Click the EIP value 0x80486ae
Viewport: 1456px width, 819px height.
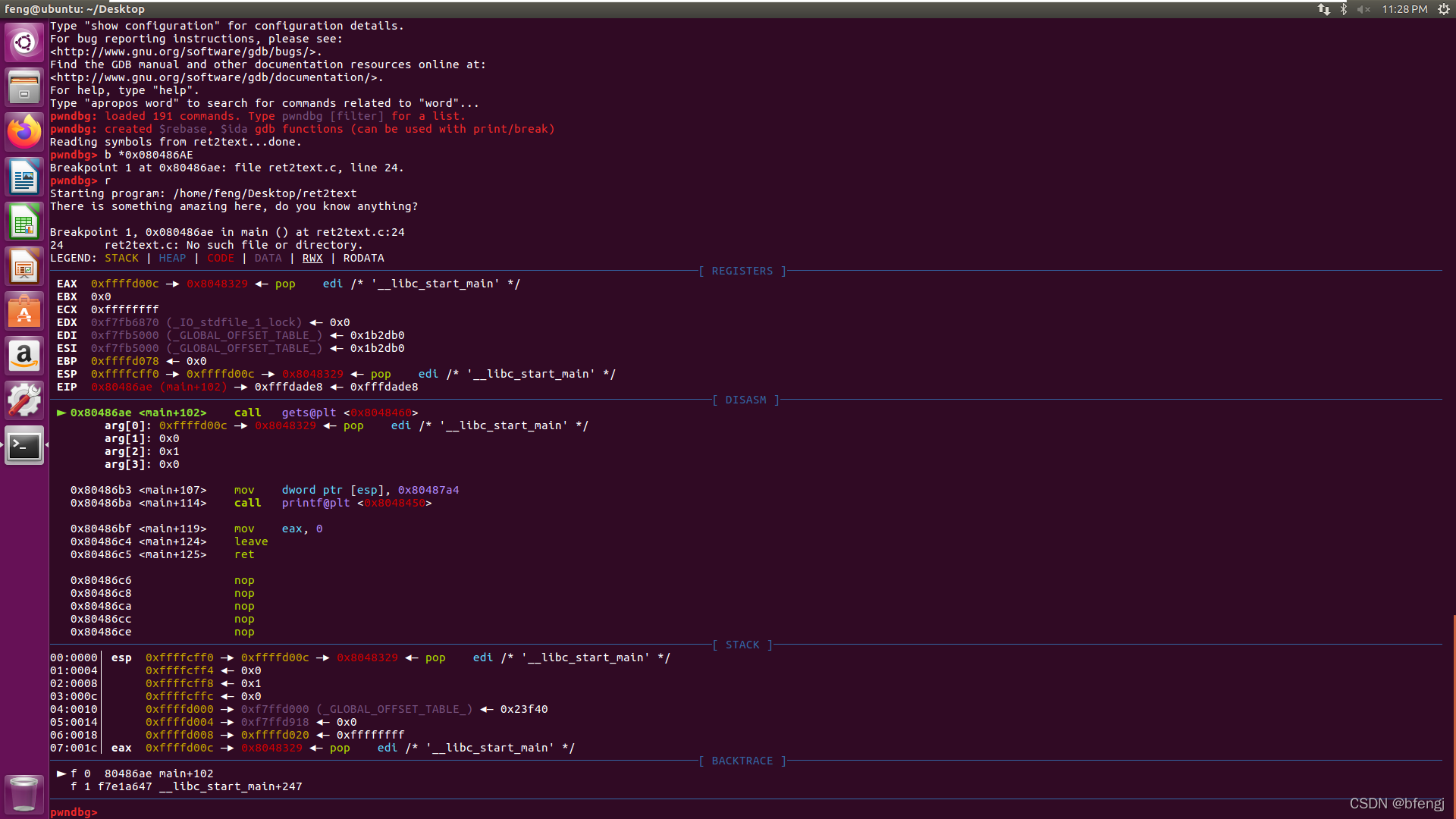[121, 387]
